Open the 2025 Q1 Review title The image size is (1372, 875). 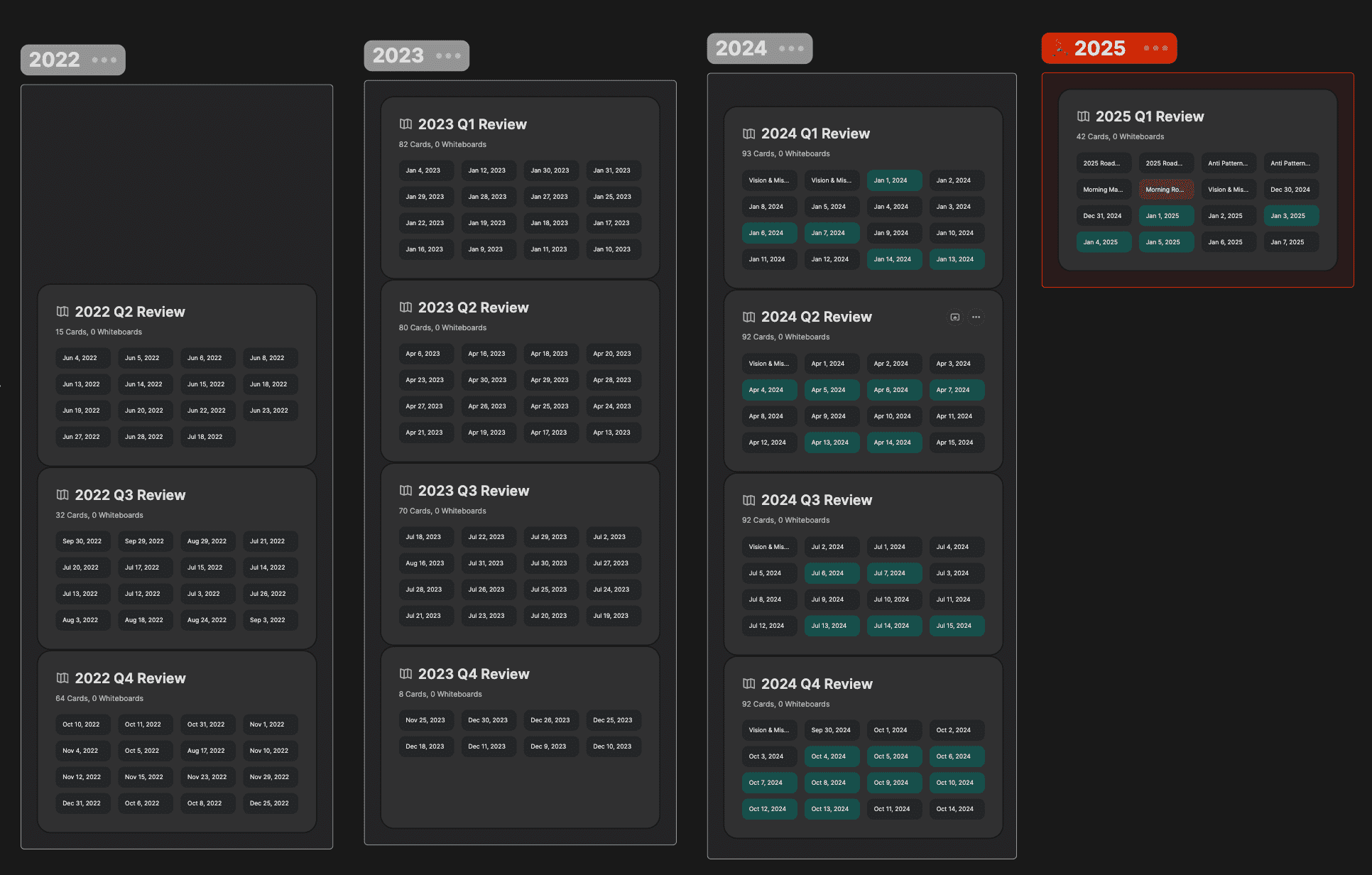(1150, 116)
